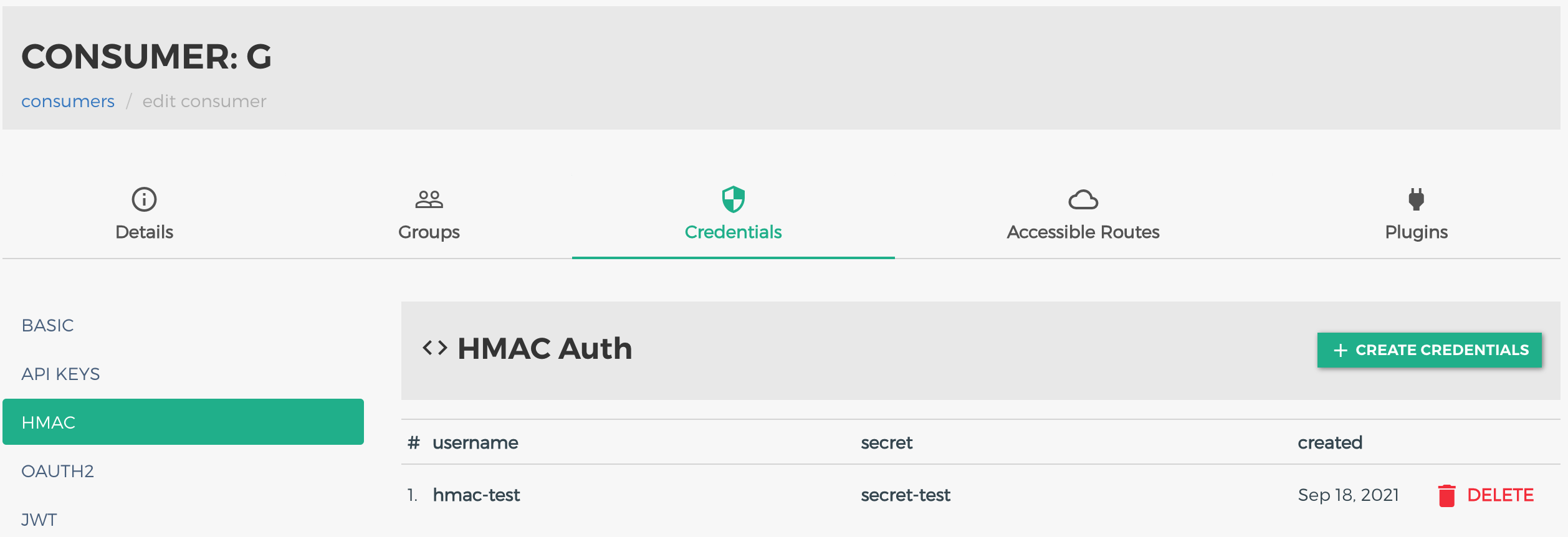The image size is (1568, 537).
Task: Select OAUTH2 credentials in sidebar
Action: click(183, 471)
